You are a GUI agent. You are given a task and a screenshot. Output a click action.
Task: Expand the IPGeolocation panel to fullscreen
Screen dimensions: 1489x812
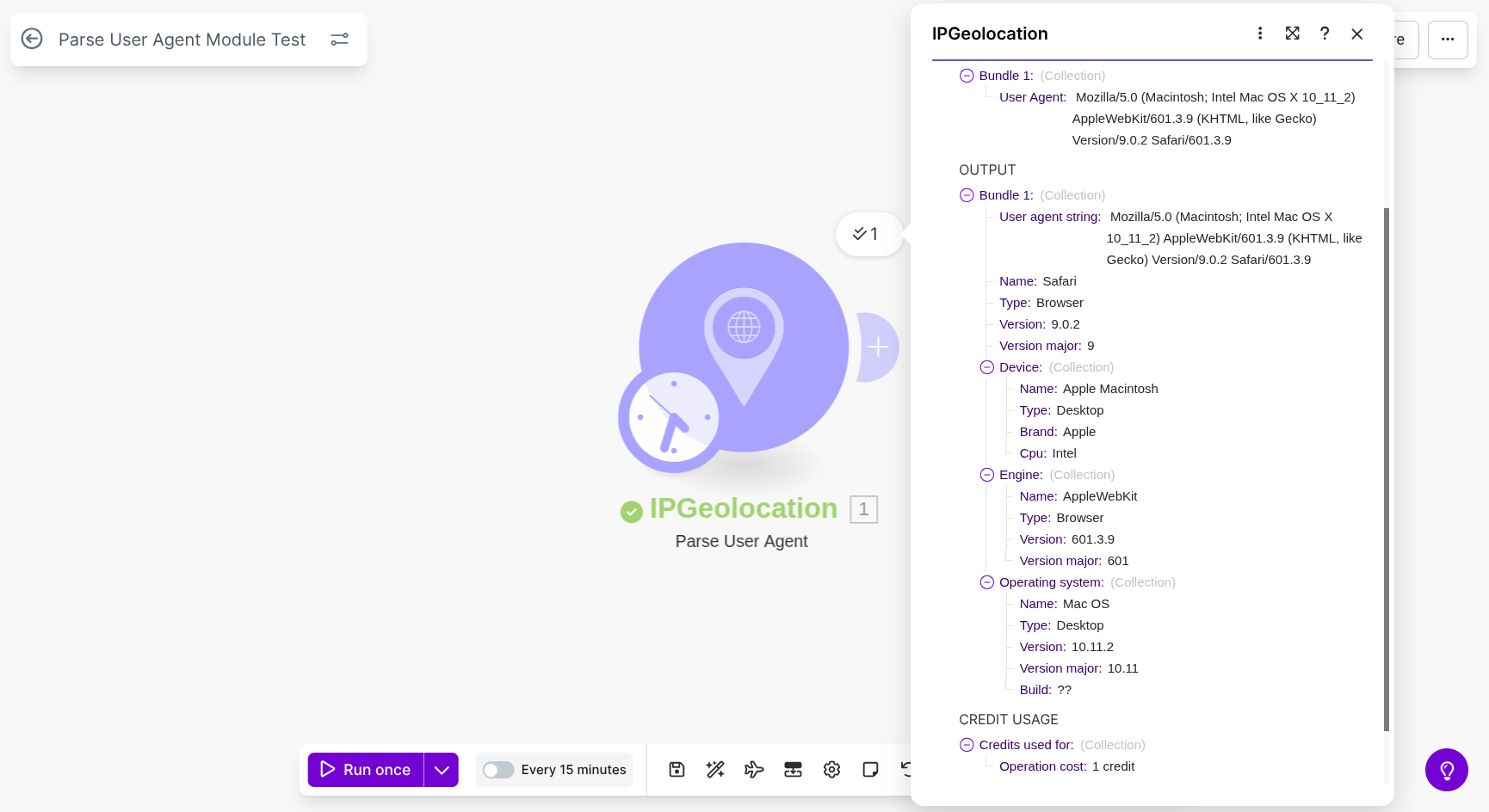[x=1292, y=34]
